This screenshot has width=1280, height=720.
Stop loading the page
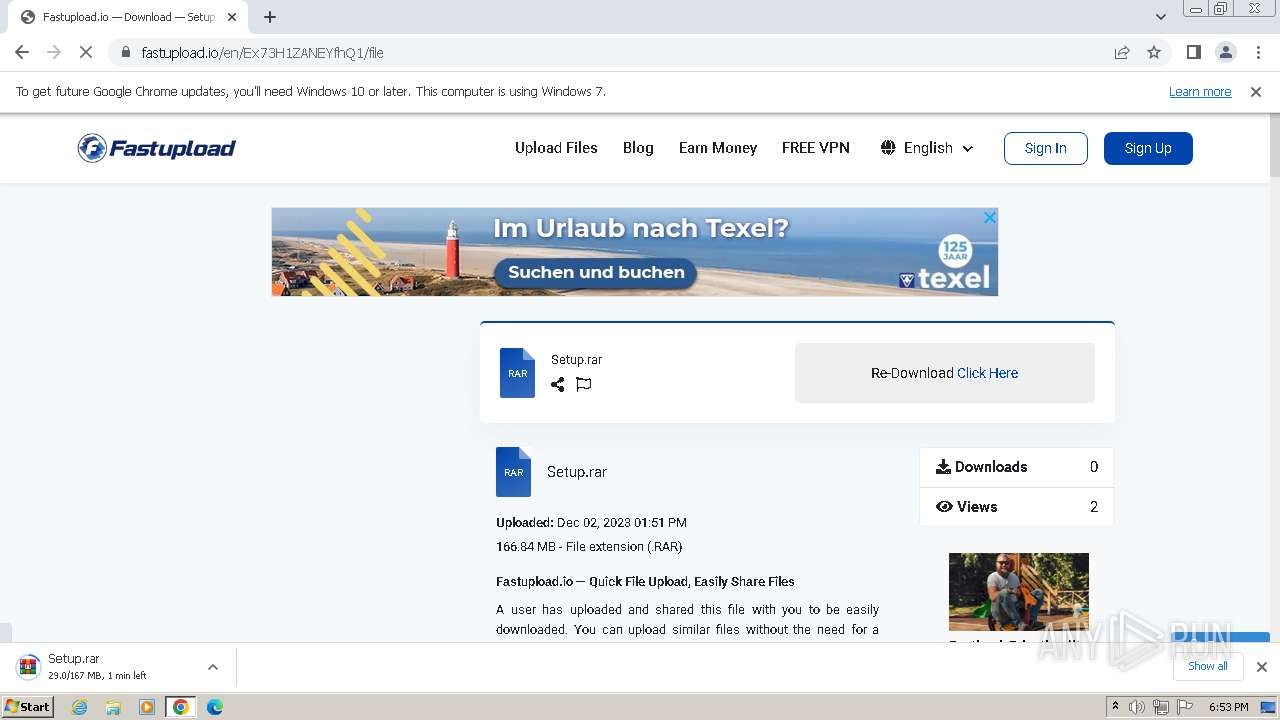click(86, 52)
